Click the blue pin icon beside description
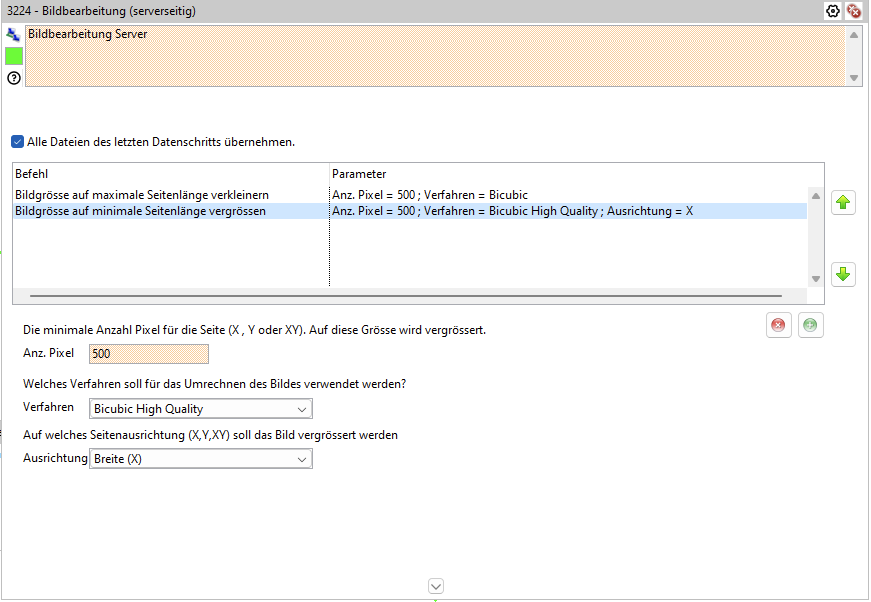The width and height of the screenshot is (871, 602). coord(13,34)
